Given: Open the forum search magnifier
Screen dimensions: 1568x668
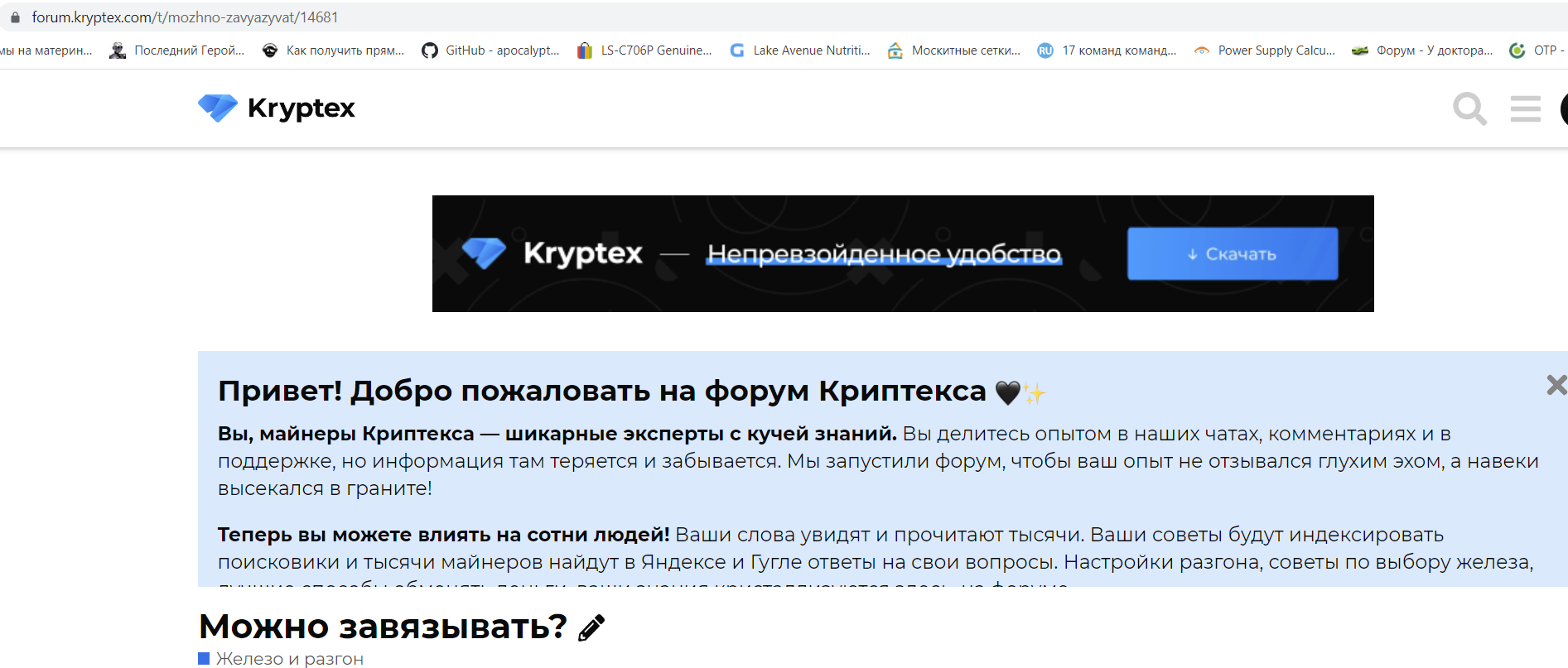Looking at the screenshot, I should click(x=1470, y=108).
